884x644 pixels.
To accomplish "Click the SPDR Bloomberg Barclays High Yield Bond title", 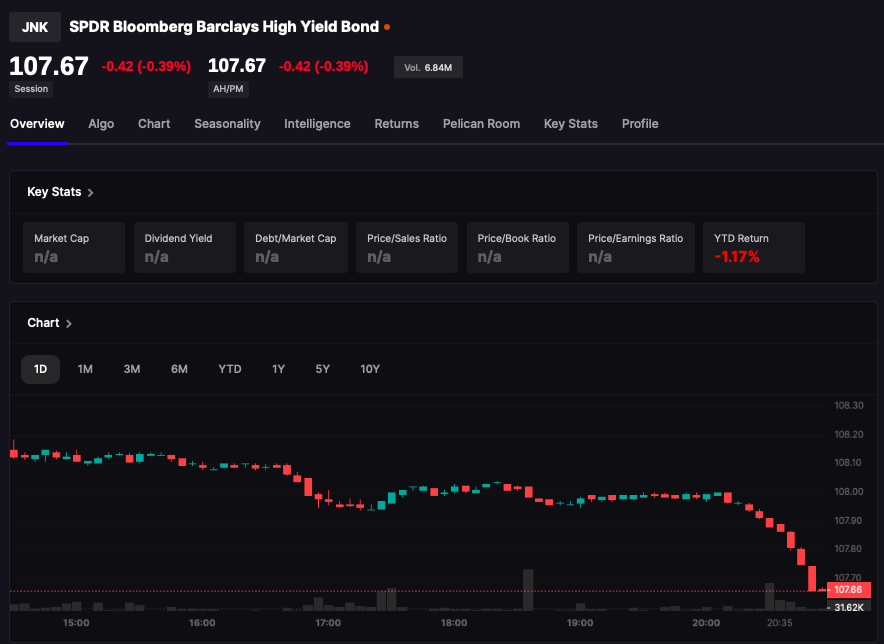I will (224, 27).
